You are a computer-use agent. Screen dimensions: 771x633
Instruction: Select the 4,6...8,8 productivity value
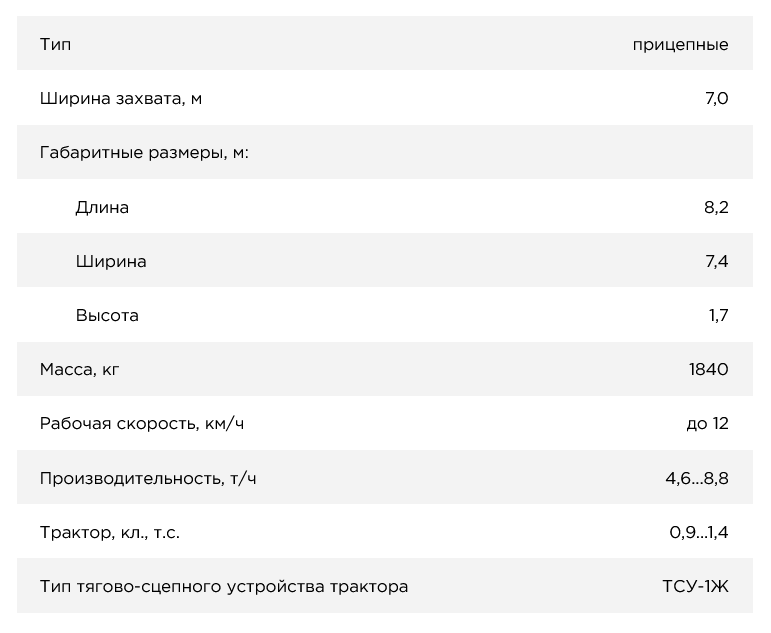pos(697,478)
